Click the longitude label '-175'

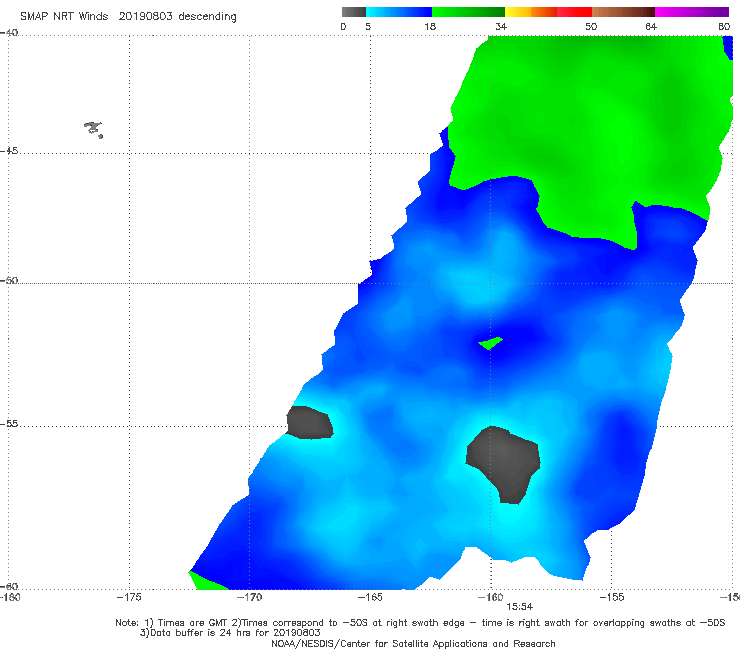point(129,597)
